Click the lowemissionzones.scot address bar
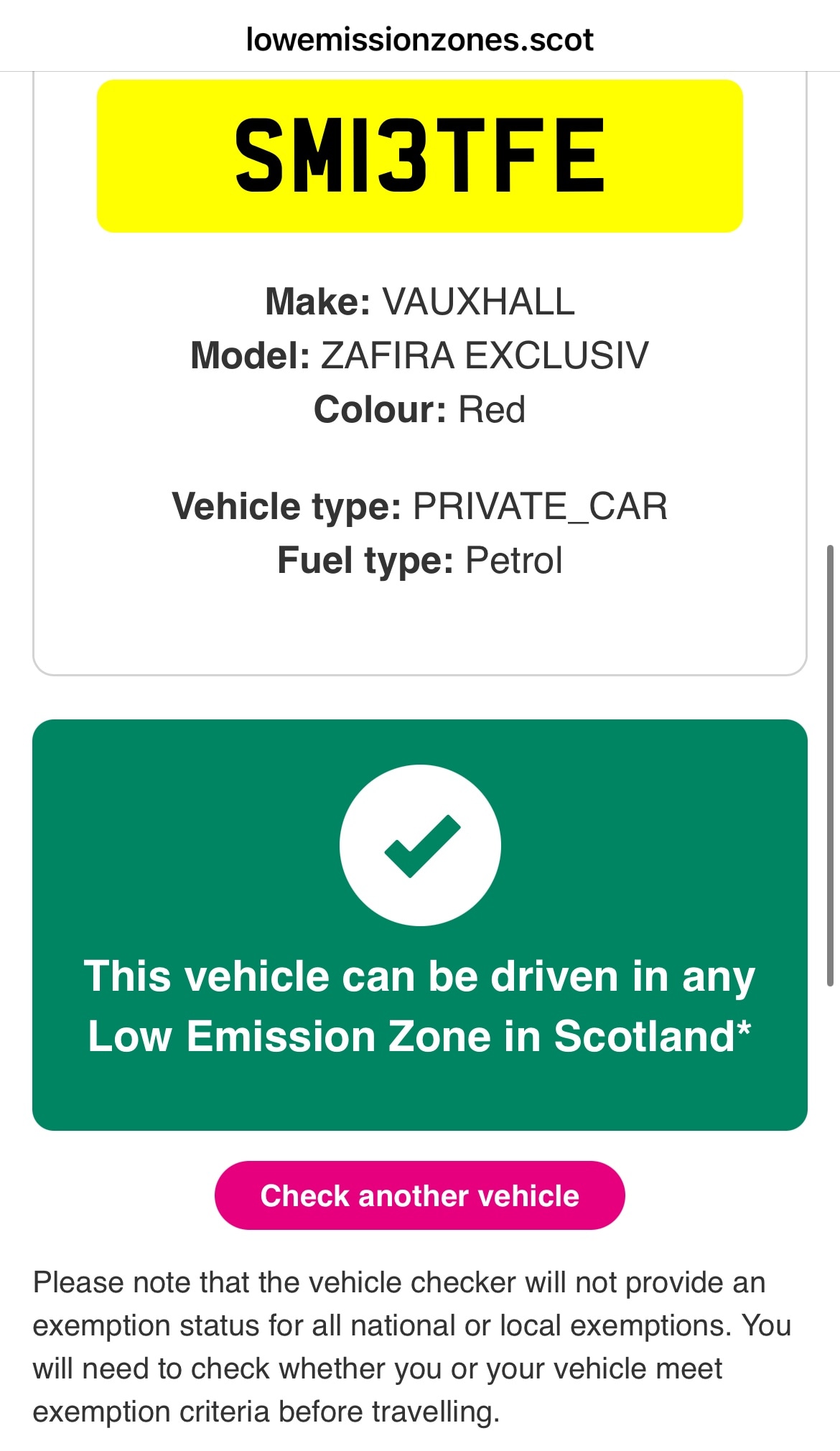 (420, 39)
